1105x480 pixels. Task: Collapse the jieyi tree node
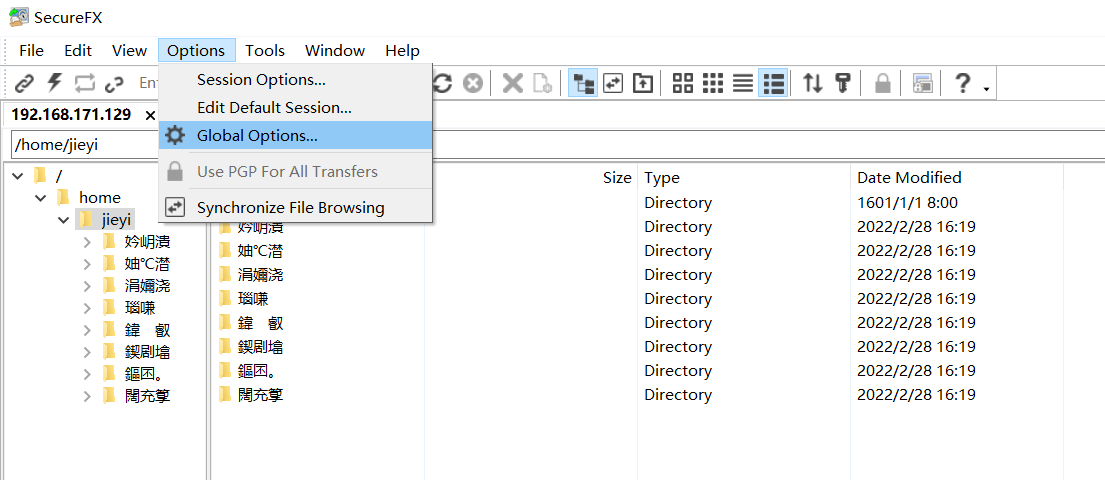pyautogui.click(x=63, y=221)
